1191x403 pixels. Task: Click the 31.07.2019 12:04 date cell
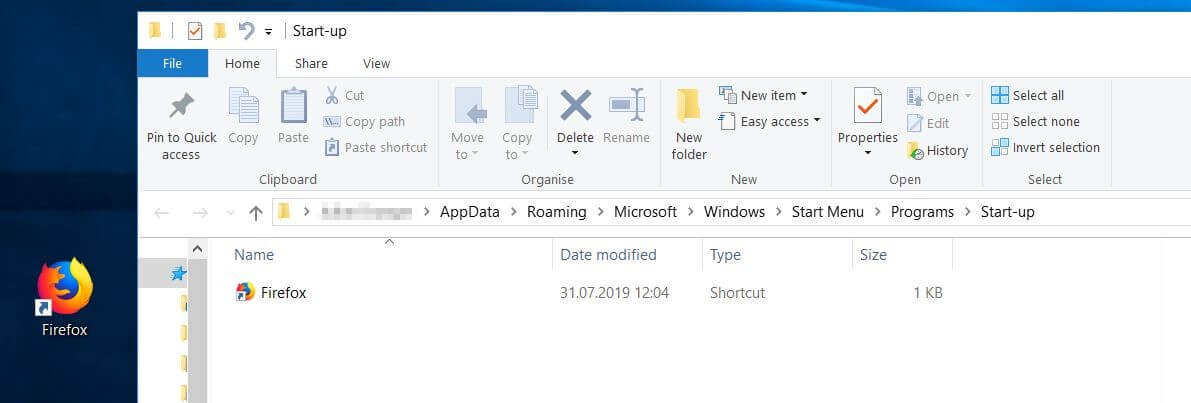click(x=614, y=292)
